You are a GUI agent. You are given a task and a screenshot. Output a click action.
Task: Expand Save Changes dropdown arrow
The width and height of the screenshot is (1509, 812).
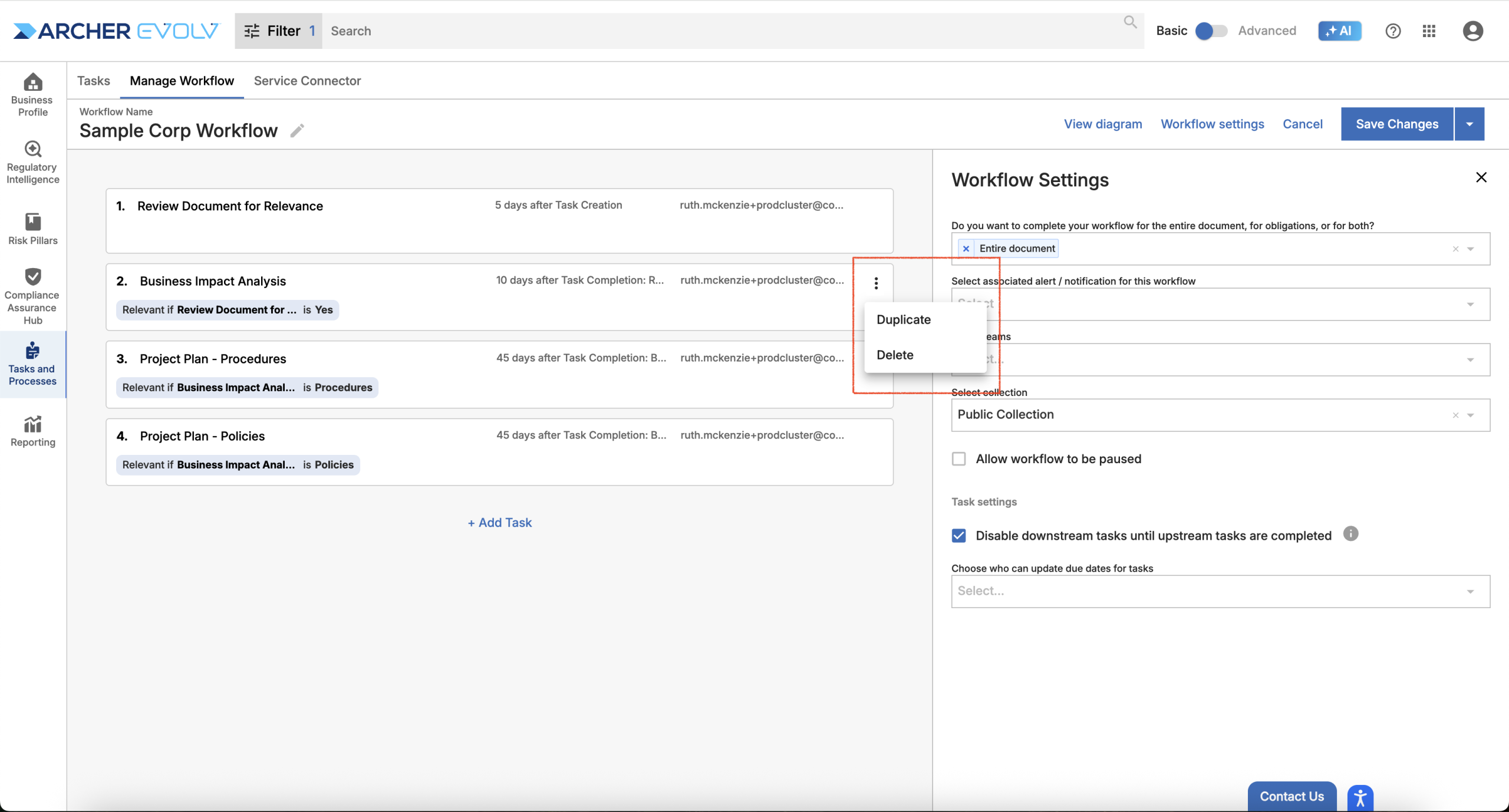(x=1470, y=124)
